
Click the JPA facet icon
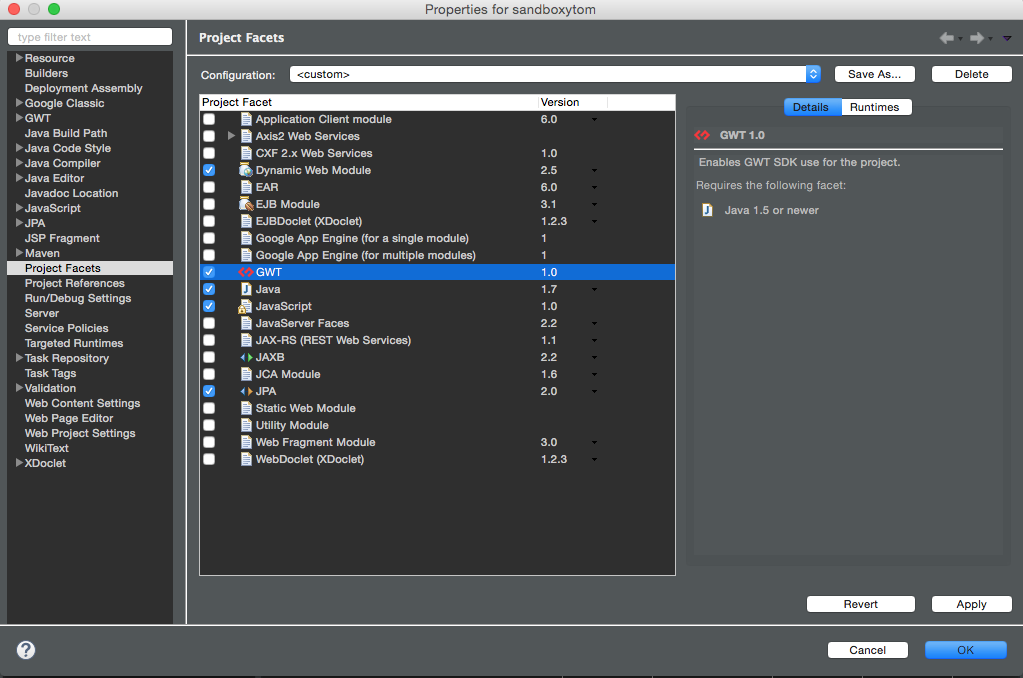(x=246, y=391)
